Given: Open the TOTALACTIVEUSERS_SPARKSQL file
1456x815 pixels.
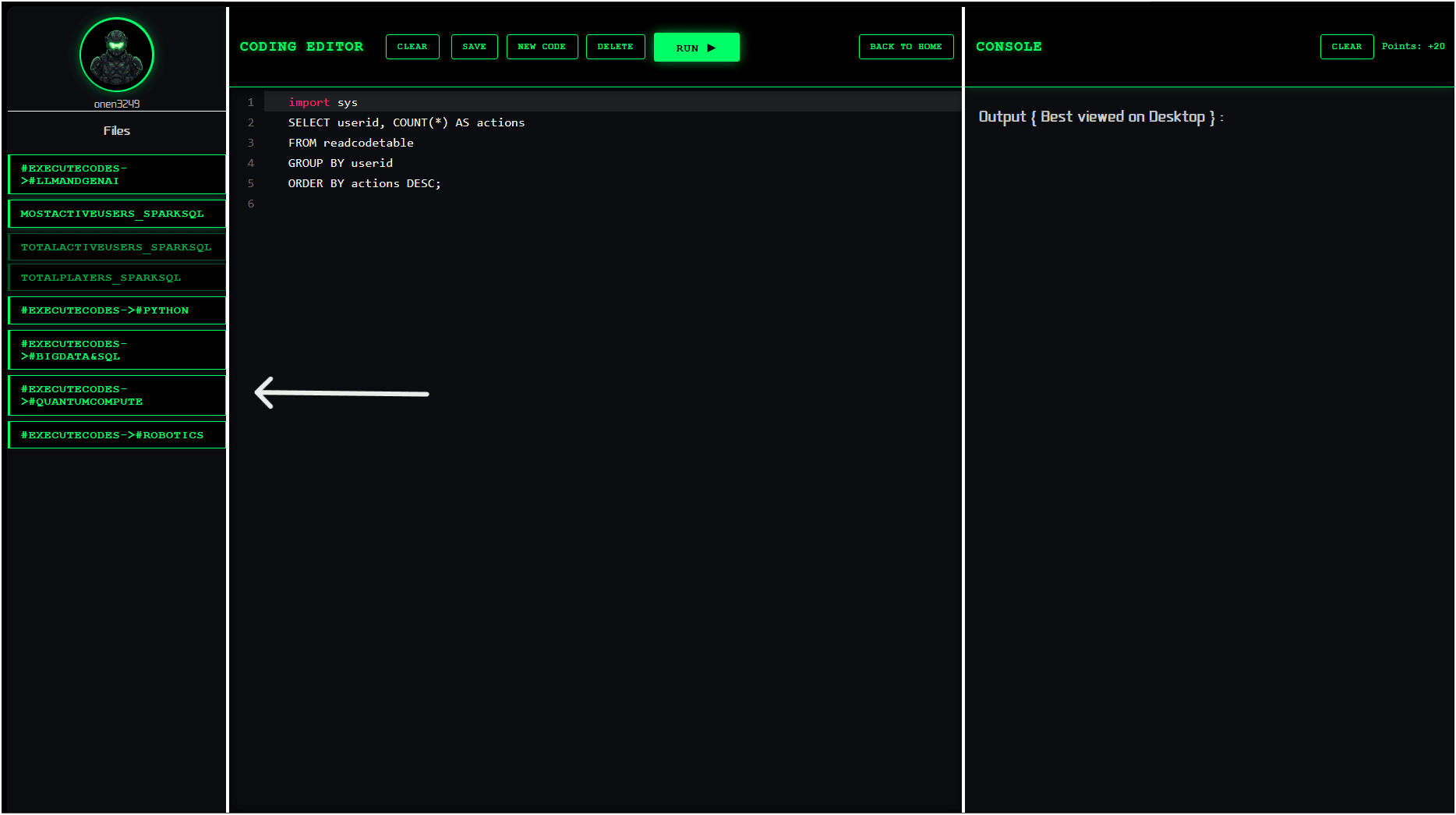Looking at the screenshot, I should coord(117,247).
